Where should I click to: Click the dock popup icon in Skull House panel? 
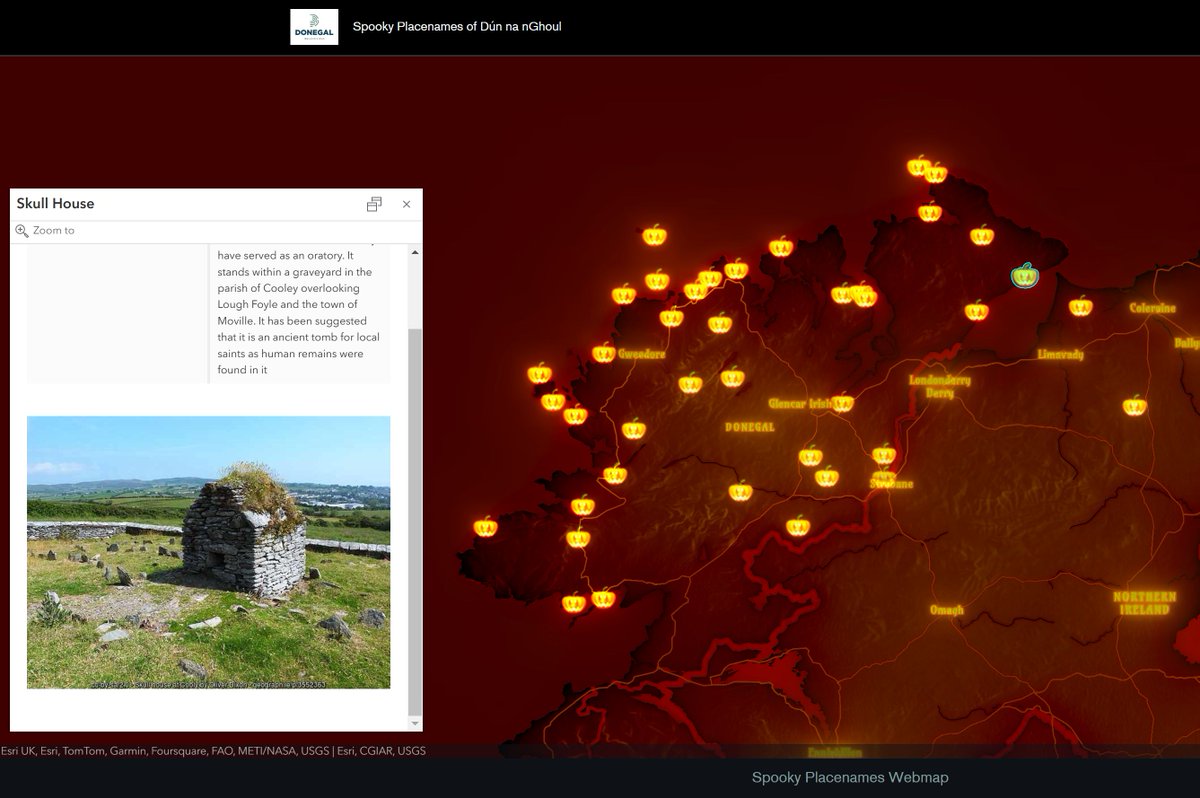tap(374, 203)
